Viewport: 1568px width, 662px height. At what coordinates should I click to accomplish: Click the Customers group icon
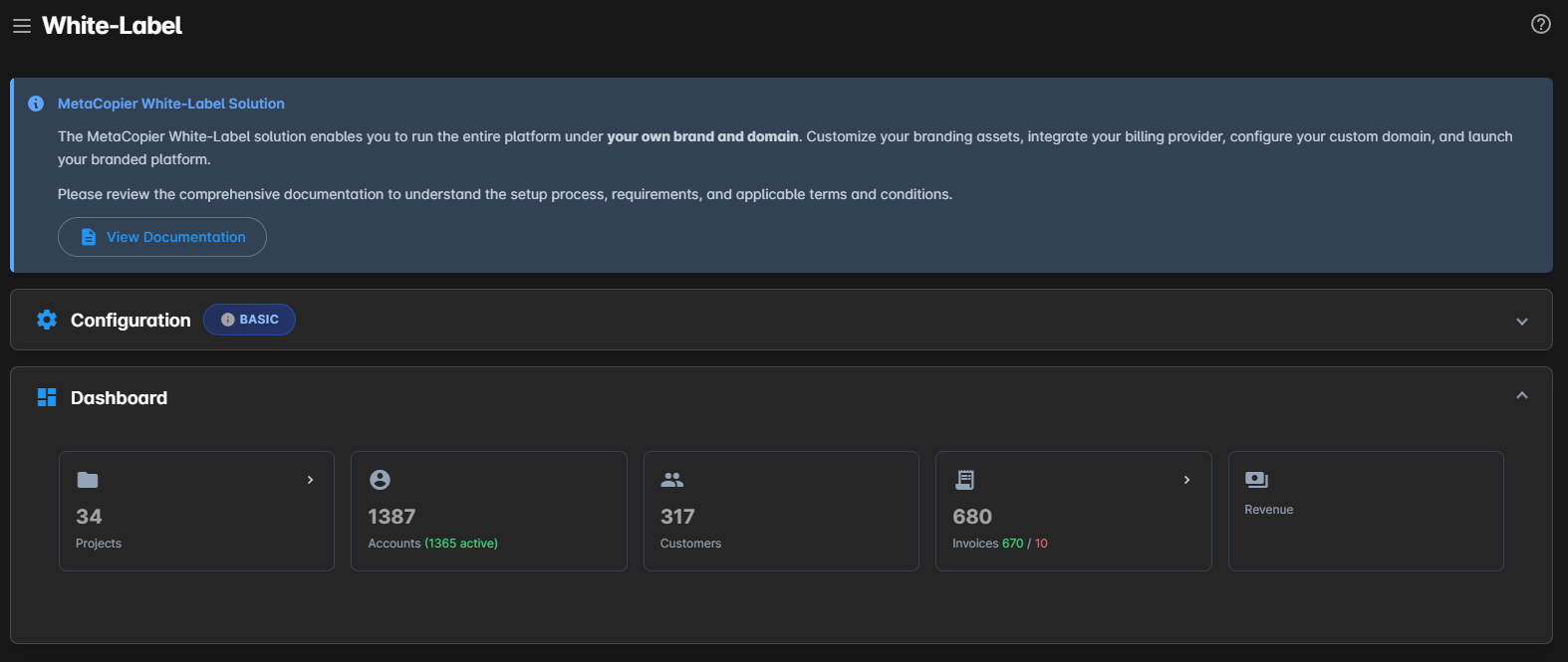pyautogui.click(x=672, y=480)
